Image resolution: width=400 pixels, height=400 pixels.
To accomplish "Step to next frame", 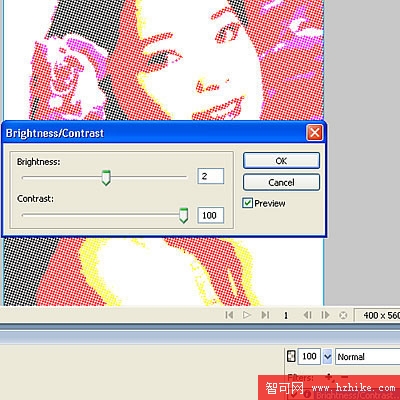I will (325, 315).
